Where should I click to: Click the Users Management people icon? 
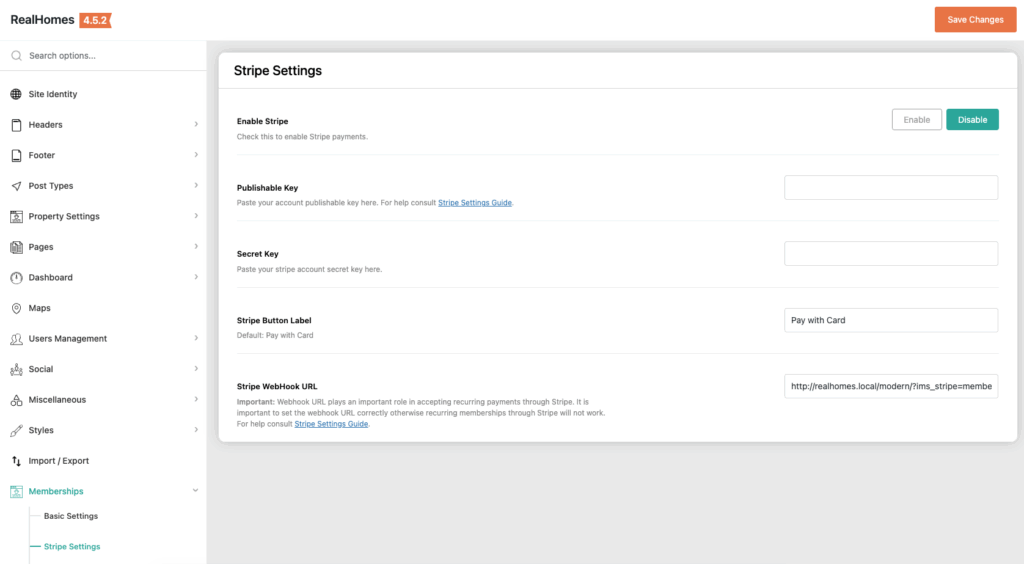click(16, 339)
